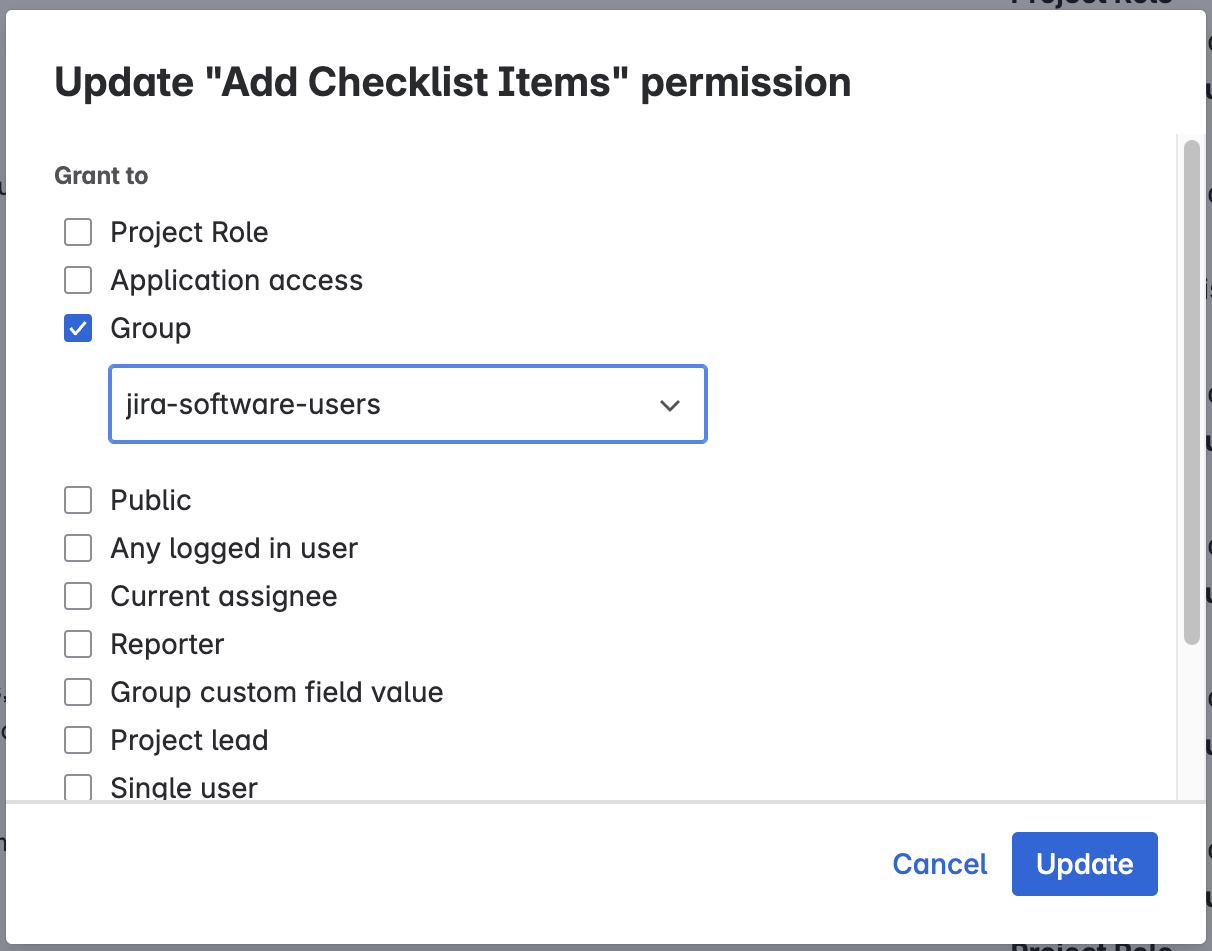Check the Project Role checkbox
Screen dimensions: 1212x951
(78, 233)
